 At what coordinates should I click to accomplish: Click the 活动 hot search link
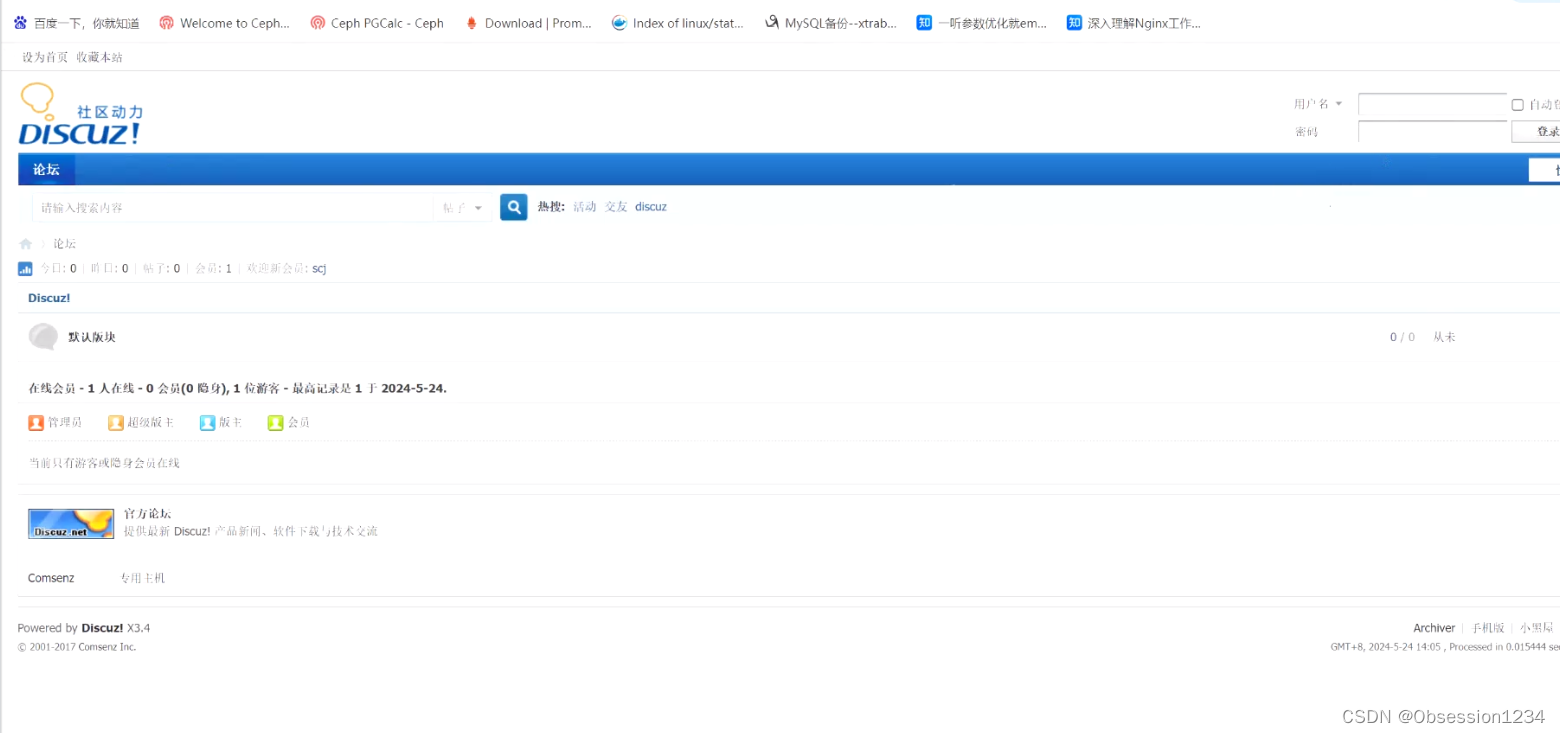click(x=584, y=207)
